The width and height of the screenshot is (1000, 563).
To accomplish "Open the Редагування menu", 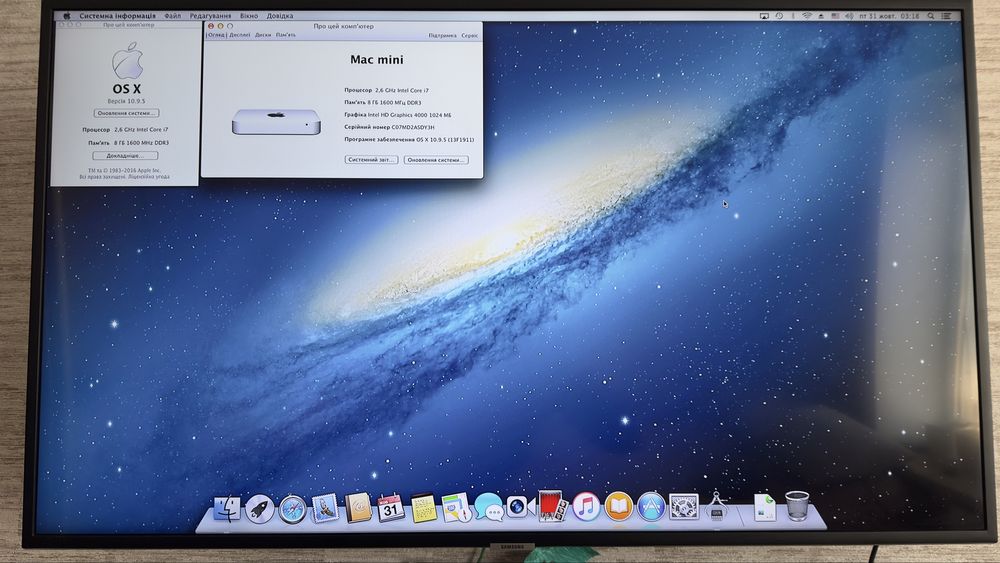I will [210, 16].
